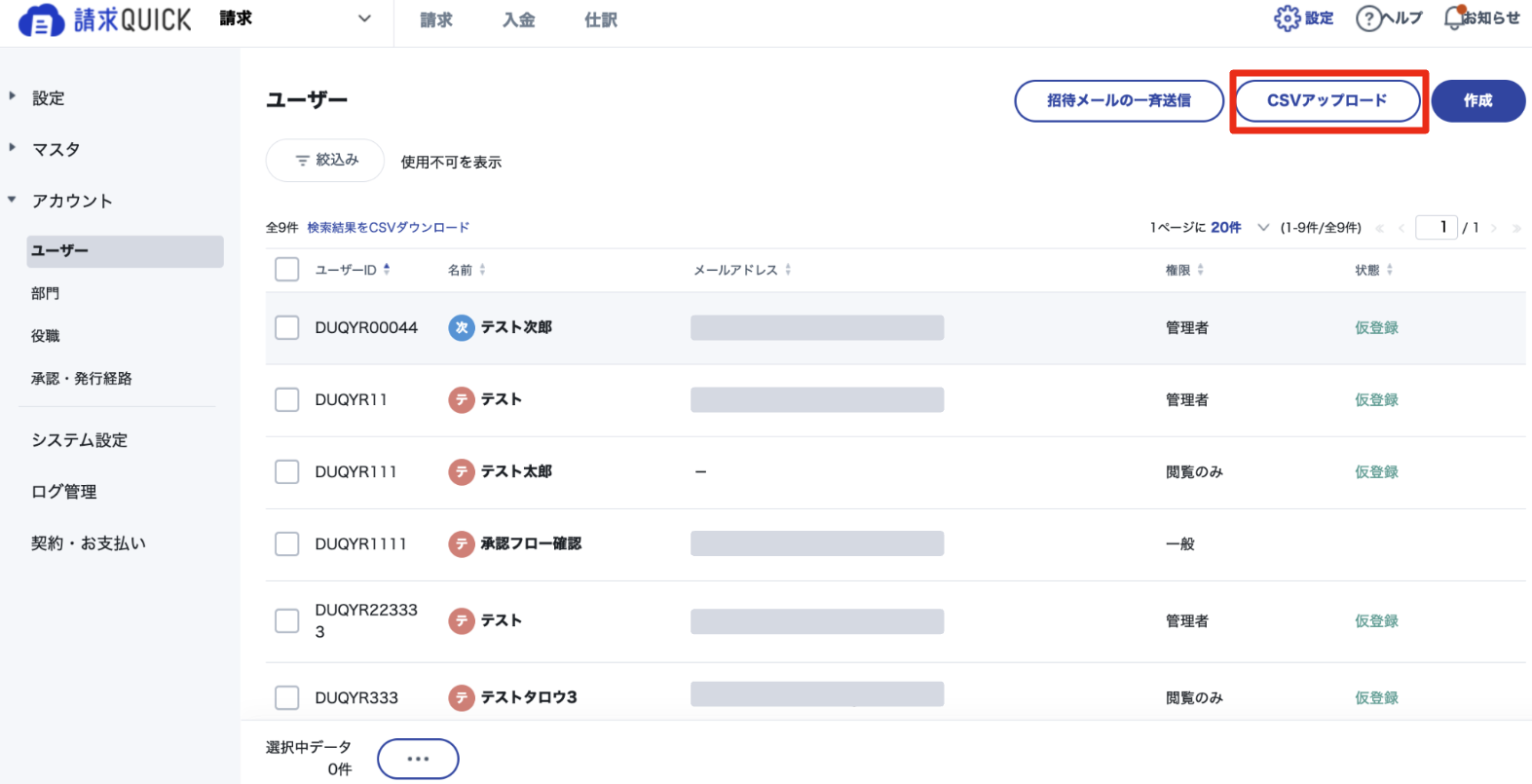Select ユーザー in the sidebar

click(x=125, y=251)
